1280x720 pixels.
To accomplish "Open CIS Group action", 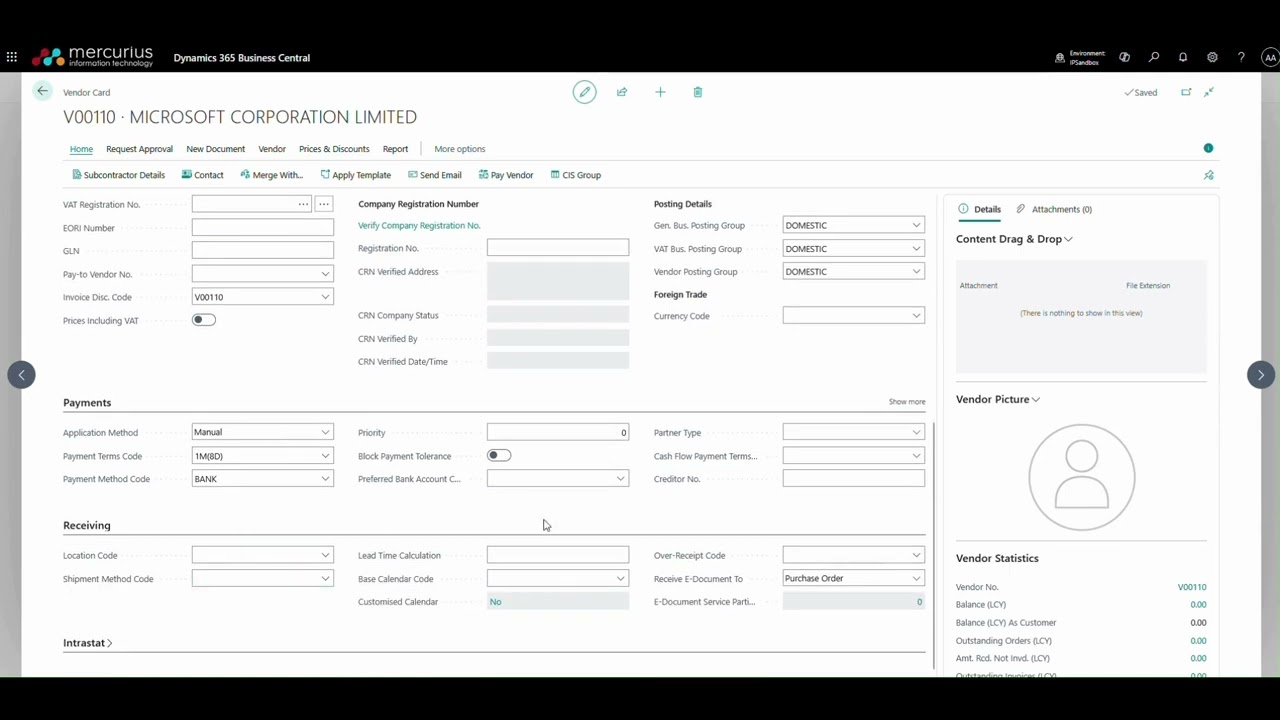I will coord(576,175).
